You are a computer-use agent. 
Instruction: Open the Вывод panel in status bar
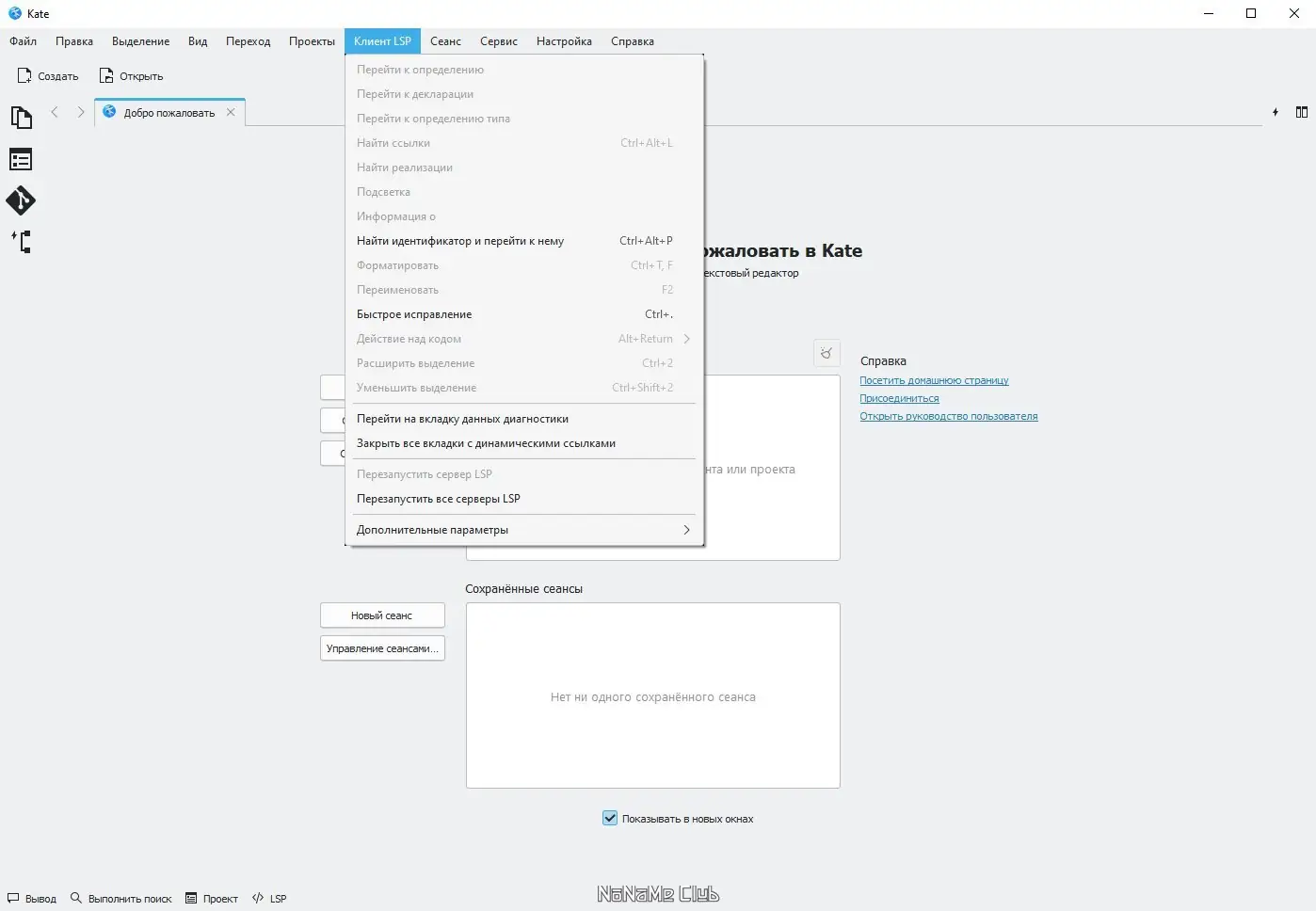click(32, 899)
